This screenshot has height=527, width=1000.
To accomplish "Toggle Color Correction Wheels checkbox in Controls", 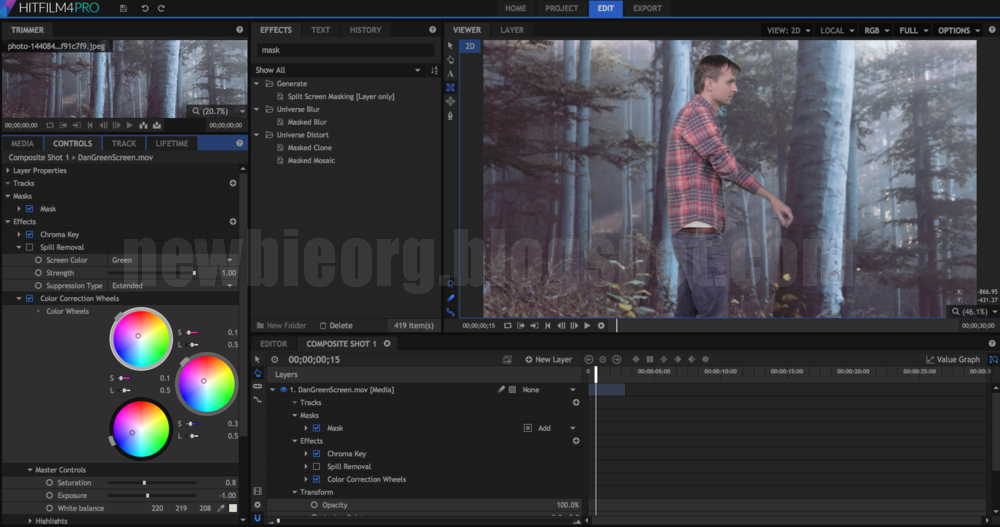I will pos(29,298).
